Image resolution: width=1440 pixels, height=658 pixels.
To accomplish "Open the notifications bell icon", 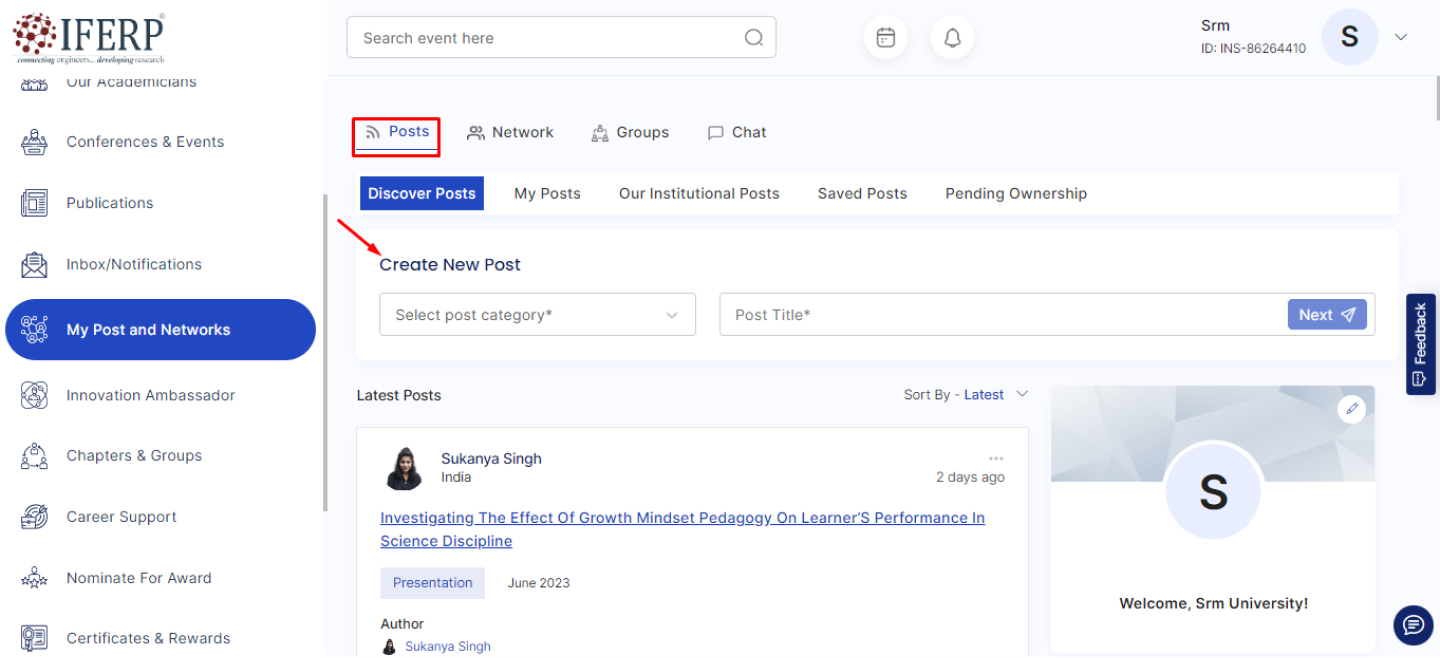I will click(952, 38).
